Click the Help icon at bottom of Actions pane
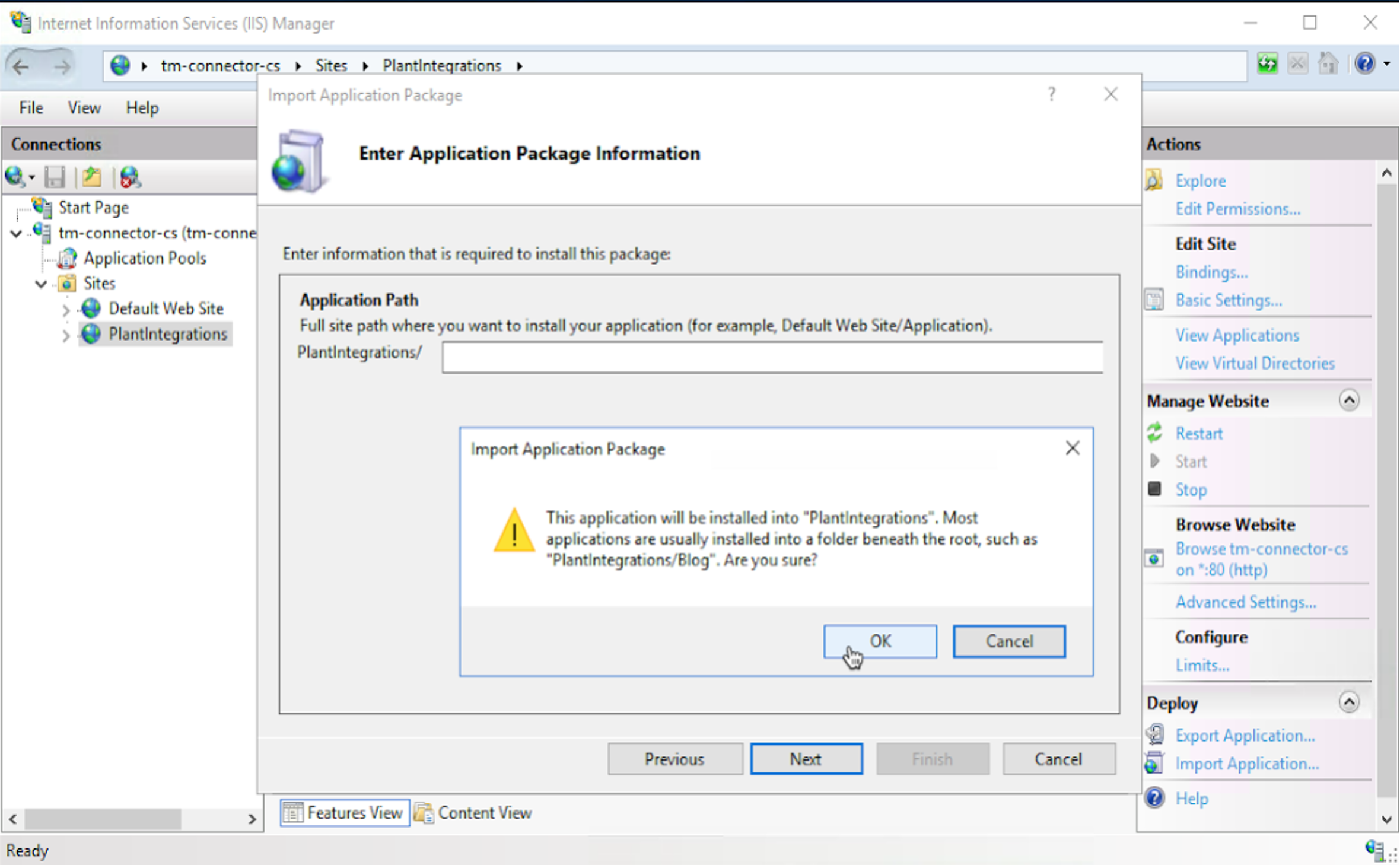The image size is (1400, 865). pyautogui.click(x=1154, y=798)
